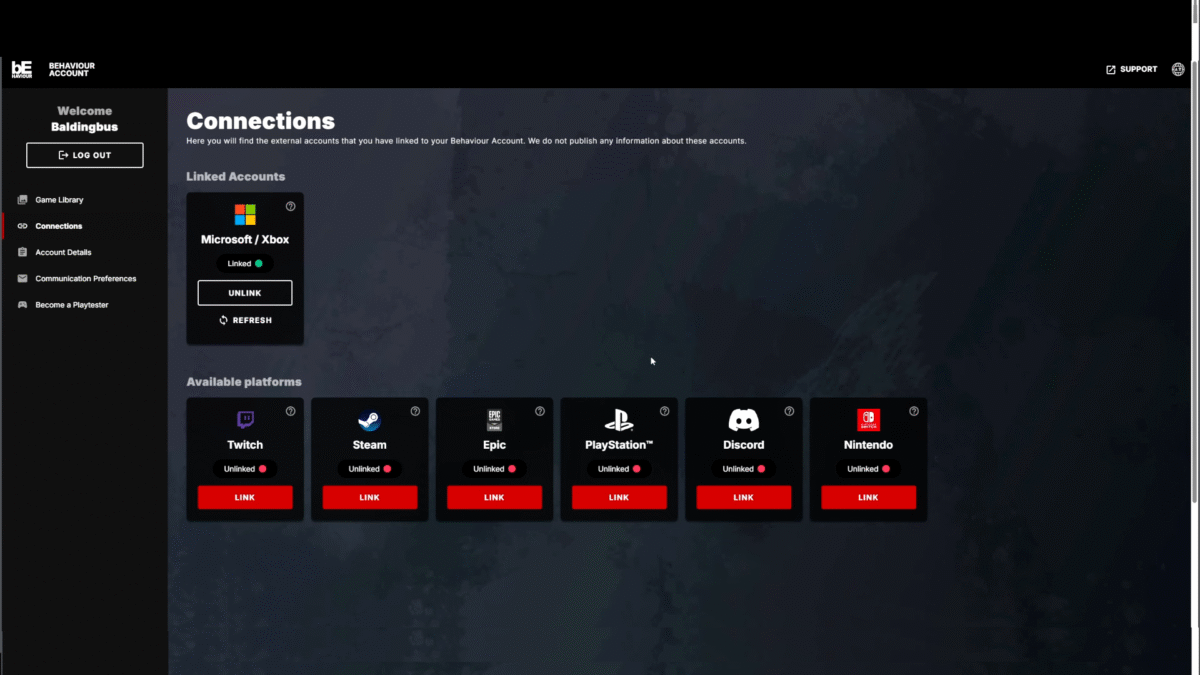Click the Discord logo

743,420
